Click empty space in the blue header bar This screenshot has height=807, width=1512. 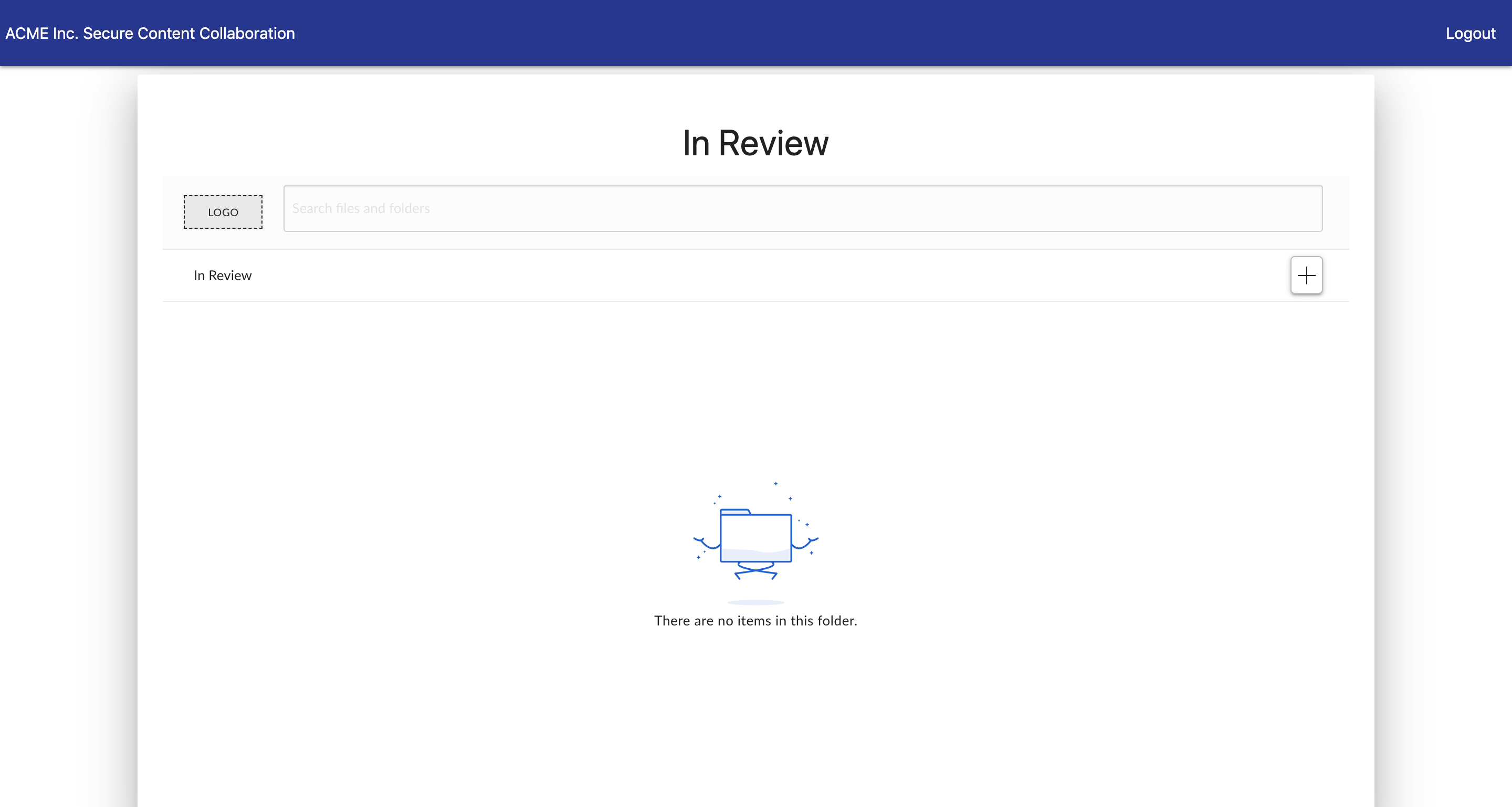click(x=822, y=34)
